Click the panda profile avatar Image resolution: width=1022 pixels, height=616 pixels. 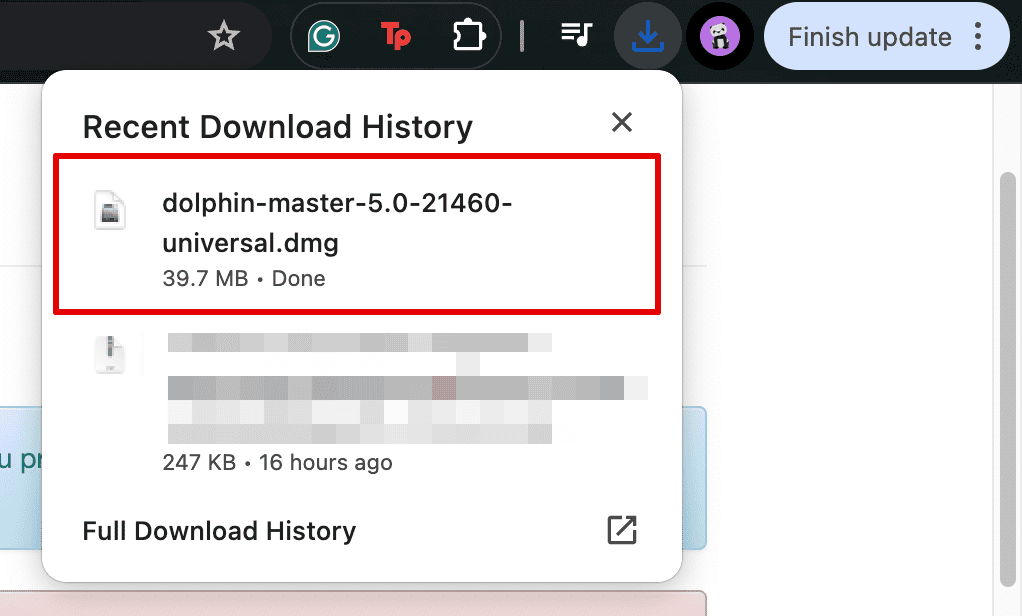(720, 36)
